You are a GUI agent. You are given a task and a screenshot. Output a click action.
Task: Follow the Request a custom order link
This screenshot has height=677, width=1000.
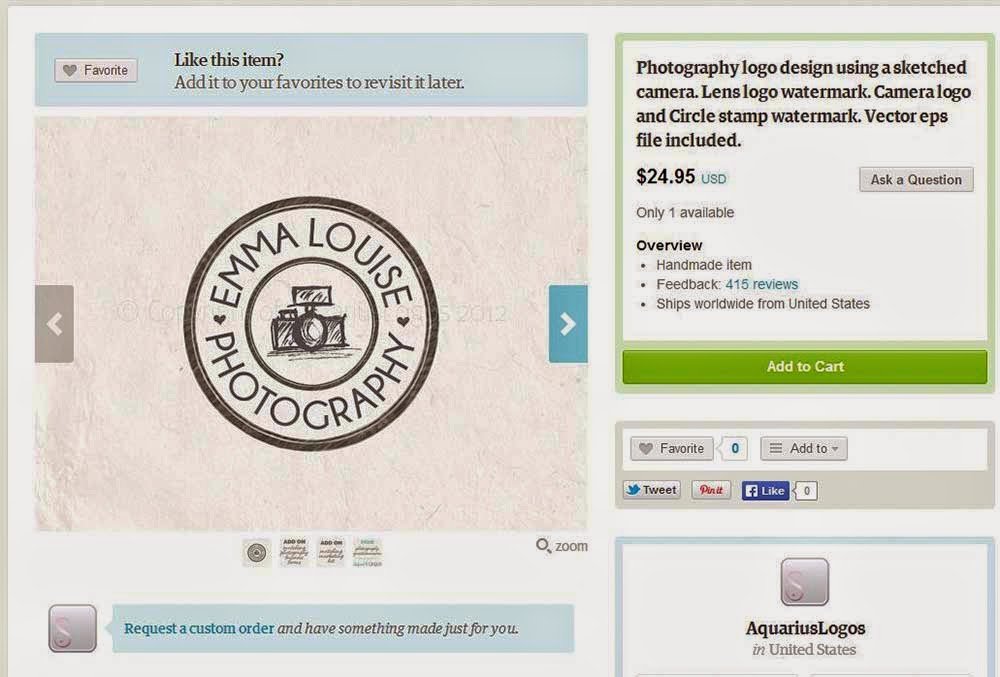click(199, 629)
